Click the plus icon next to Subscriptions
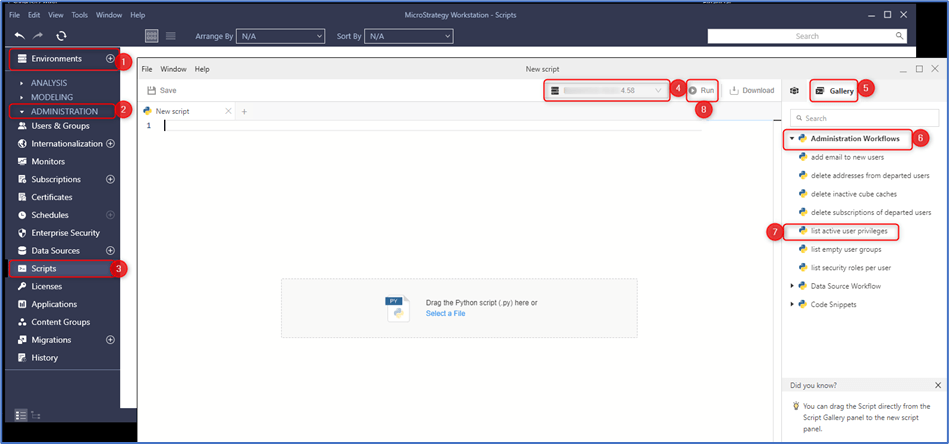The height and width of the screenshot is (444, 949). (110, 179)
